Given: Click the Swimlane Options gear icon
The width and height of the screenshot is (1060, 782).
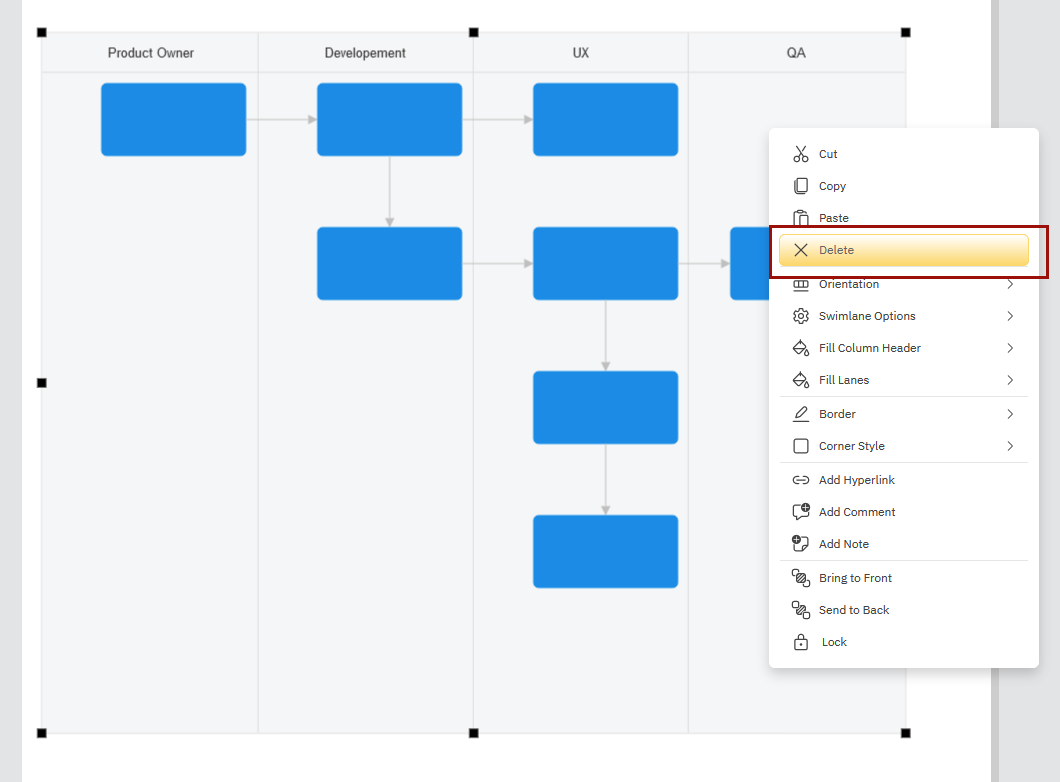Looking at the screenshot, I should (800, 316).
